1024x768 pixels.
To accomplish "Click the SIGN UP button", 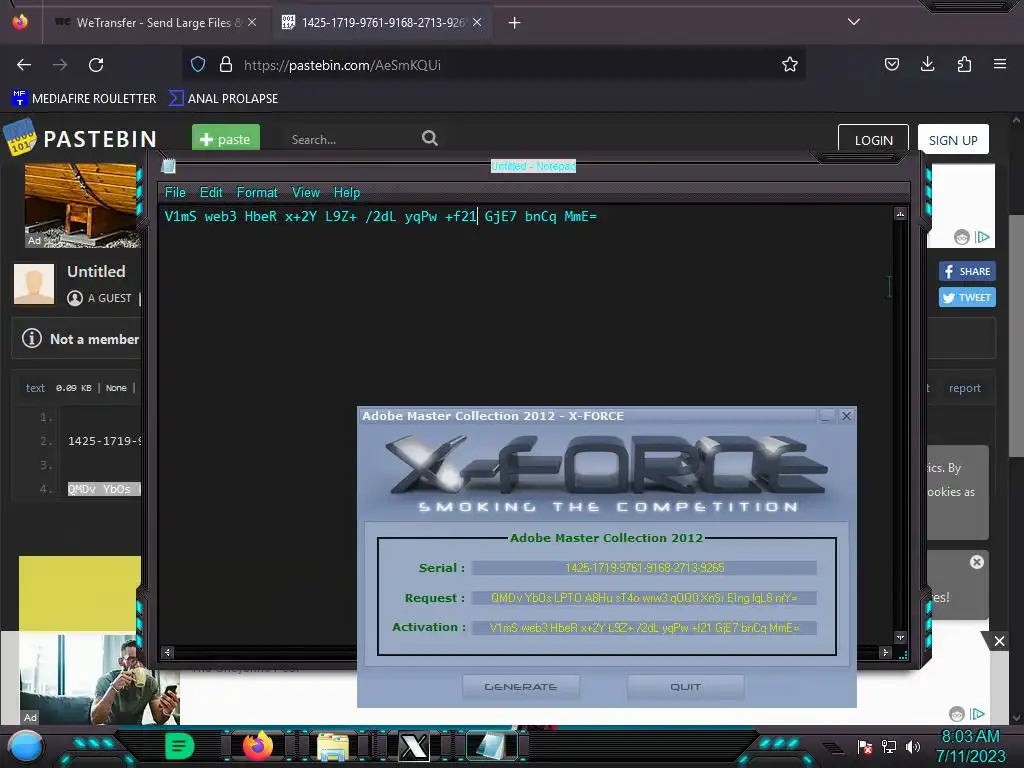I will coord(953,140).
